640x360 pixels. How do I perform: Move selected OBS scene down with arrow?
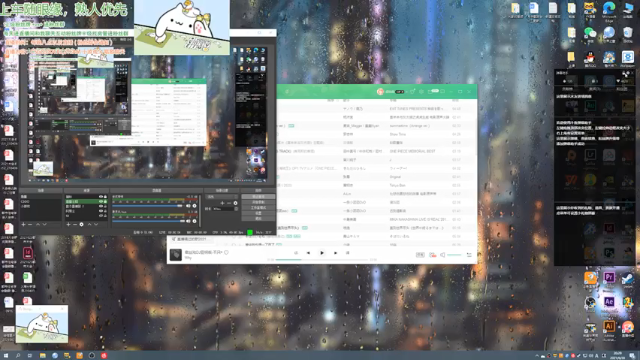[x=44, y=224]
